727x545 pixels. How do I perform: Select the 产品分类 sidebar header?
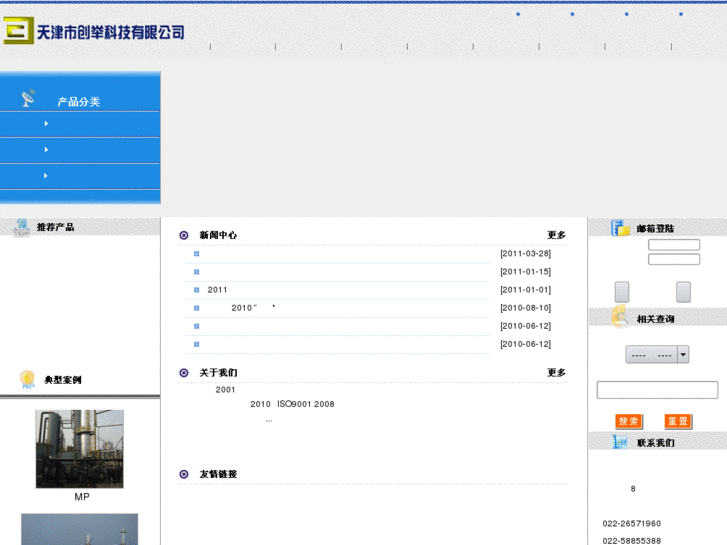point(79,102)
